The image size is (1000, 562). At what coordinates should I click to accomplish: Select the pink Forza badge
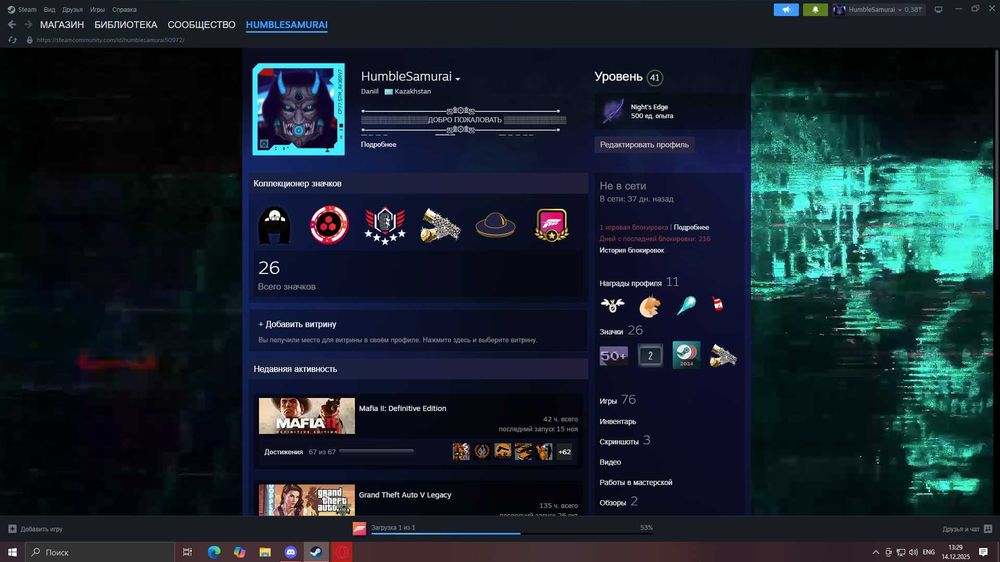pos(551,225)
